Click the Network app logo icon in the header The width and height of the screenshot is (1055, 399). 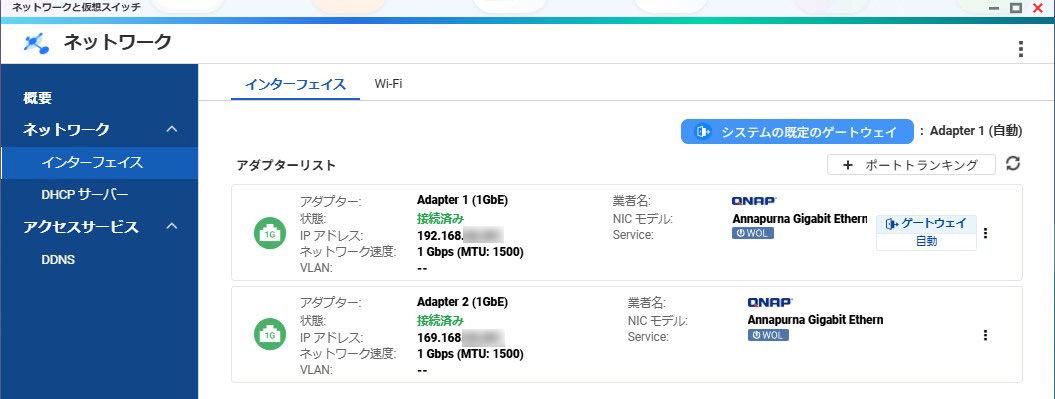click(x=36, y=44)
